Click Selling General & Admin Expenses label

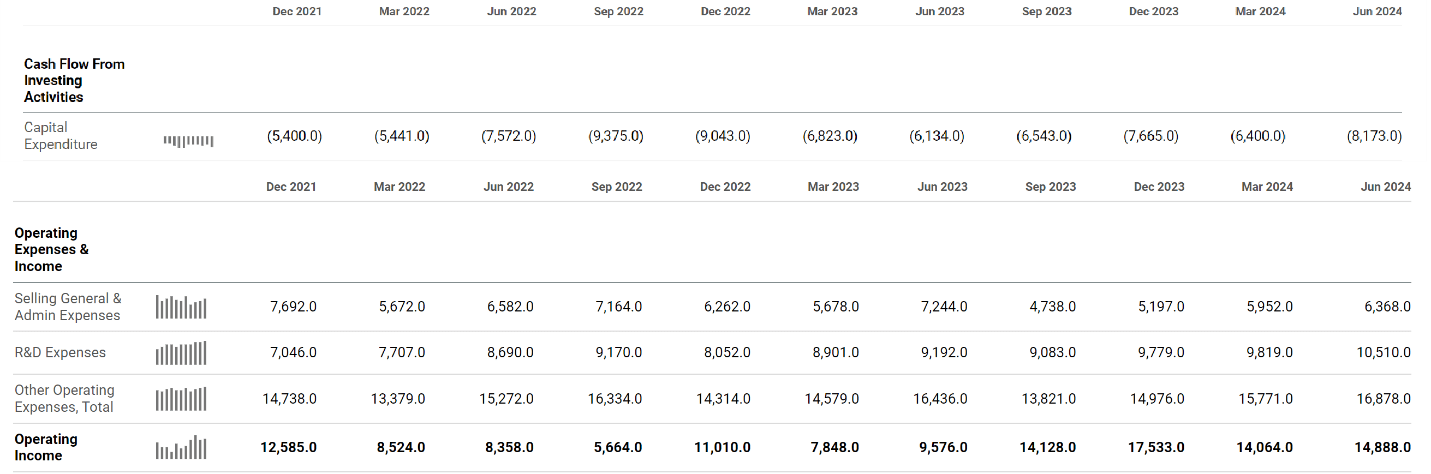[67, 306]
